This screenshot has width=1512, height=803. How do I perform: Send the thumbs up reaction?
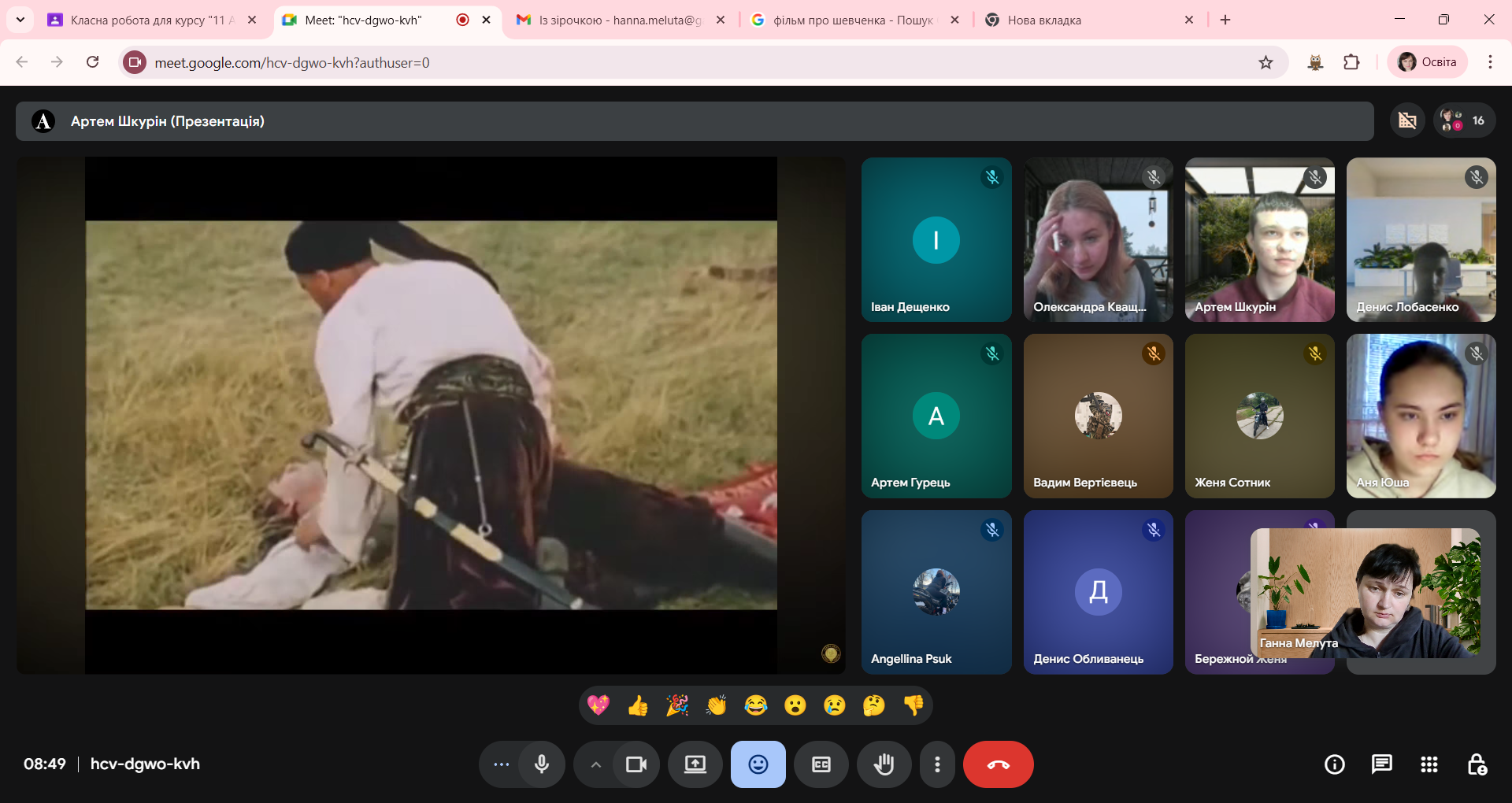click(638, 705)
